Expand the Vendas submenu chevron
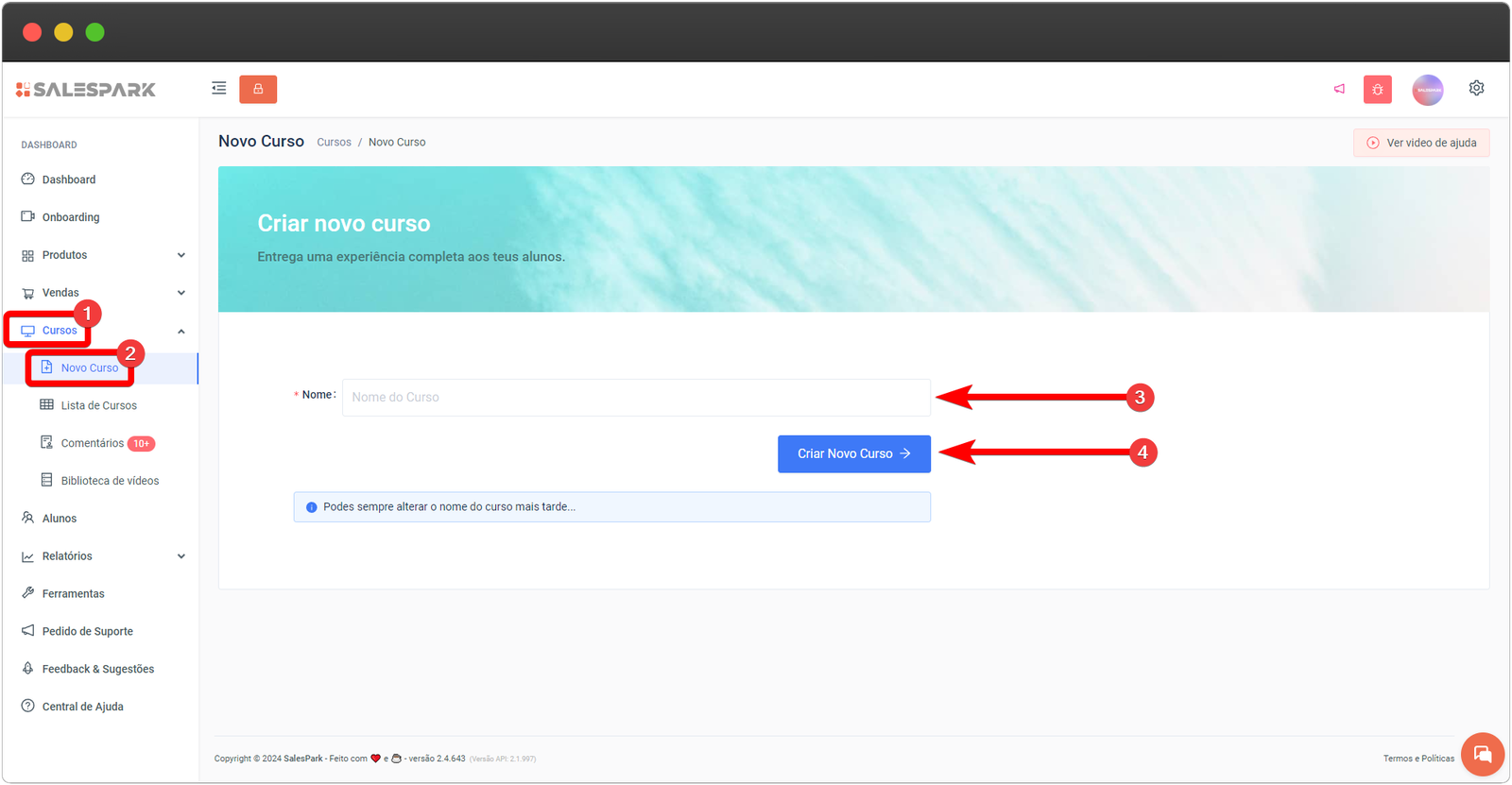Screen dimensions: 1512x785 coord(181,293)
